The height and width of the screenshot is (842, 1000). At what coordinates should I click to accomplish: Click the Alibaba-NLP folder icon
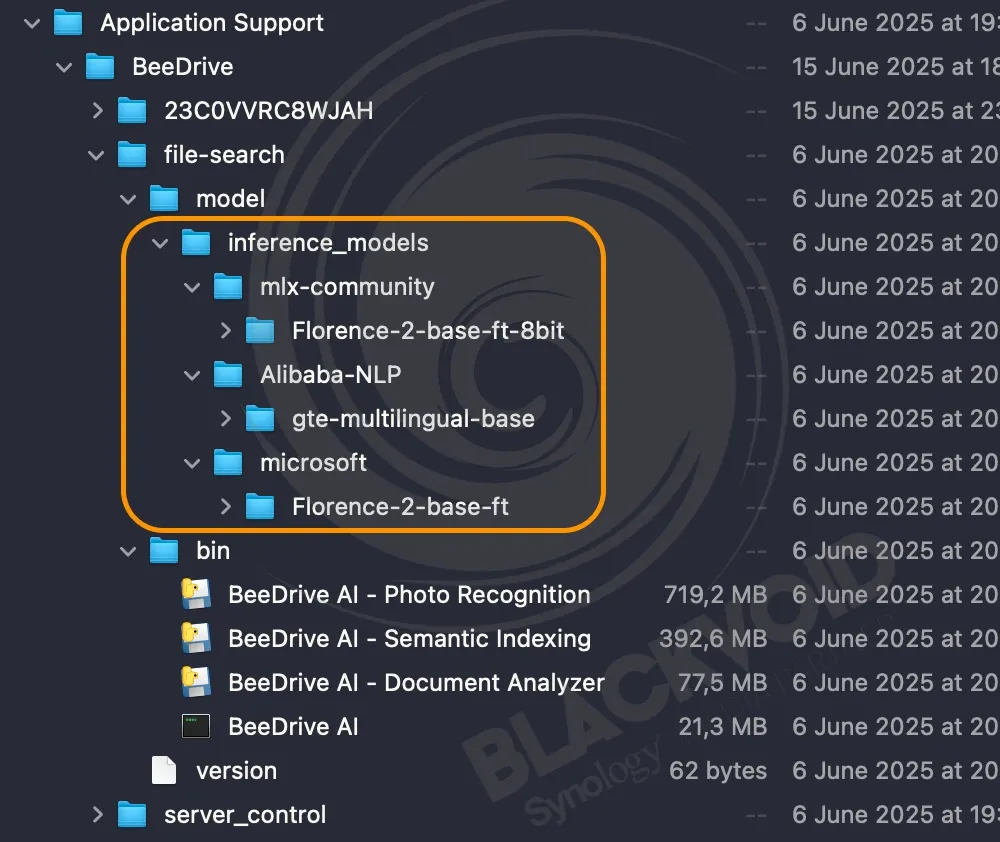point(228,375)
